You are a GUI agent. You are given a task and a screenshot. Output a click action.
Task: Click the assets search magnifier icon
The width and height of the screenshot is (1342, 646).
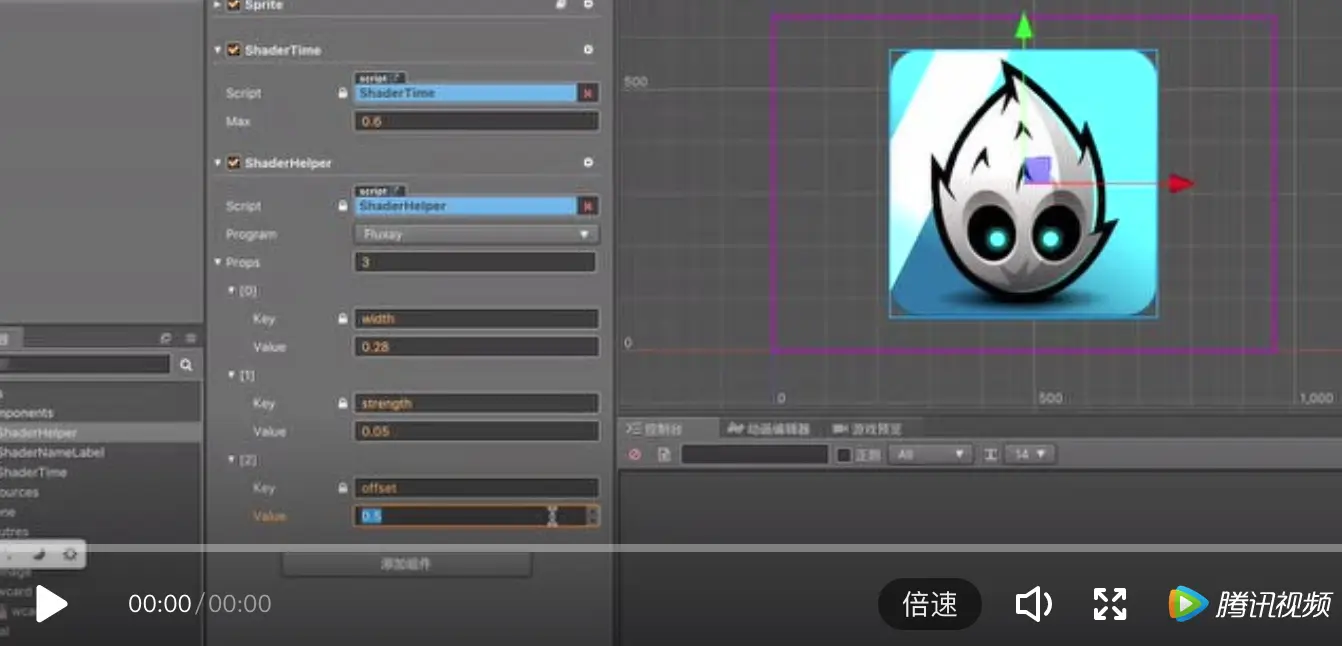point(186,365)
